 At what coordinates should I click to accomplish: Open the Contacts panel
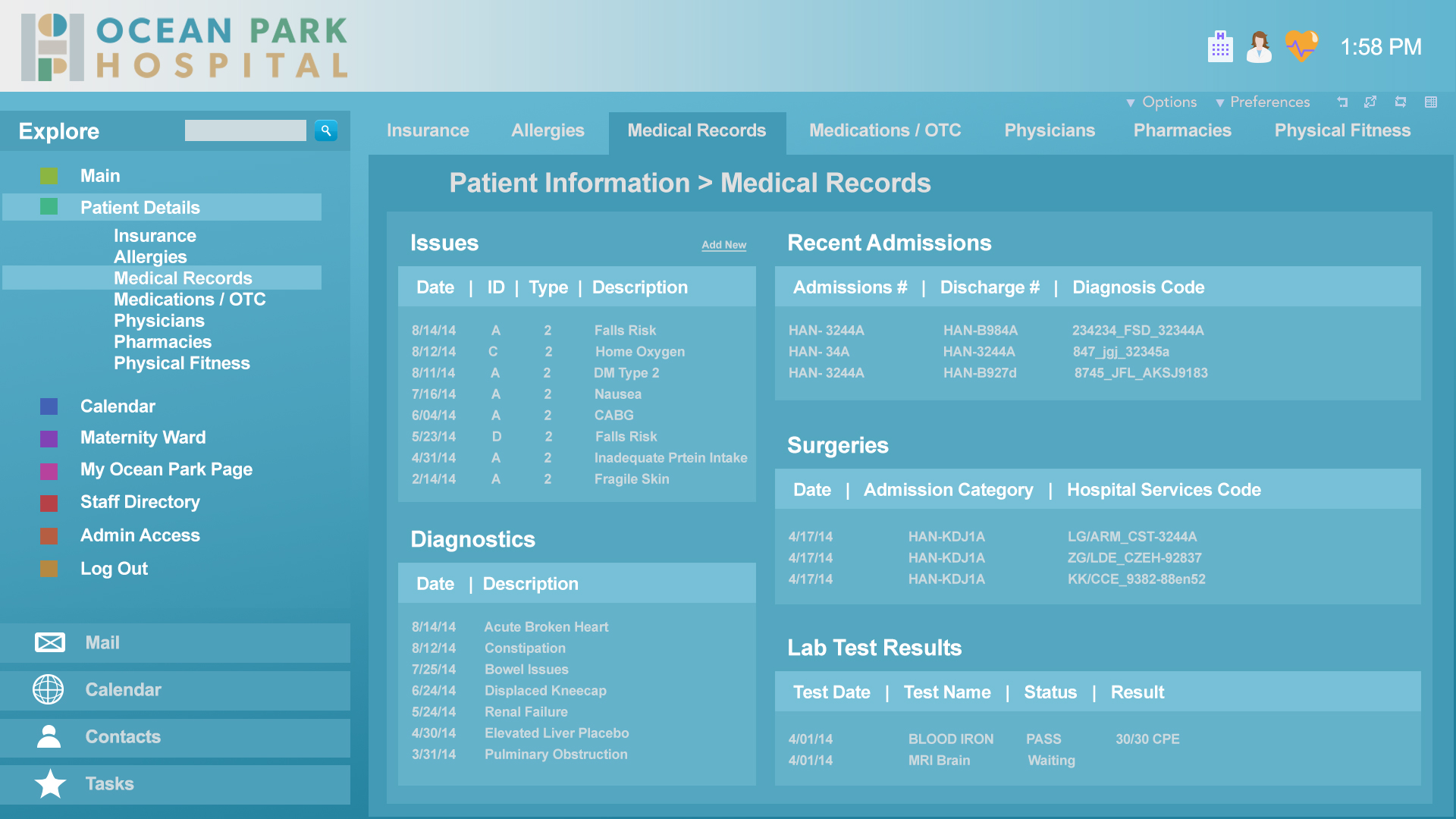122,736
